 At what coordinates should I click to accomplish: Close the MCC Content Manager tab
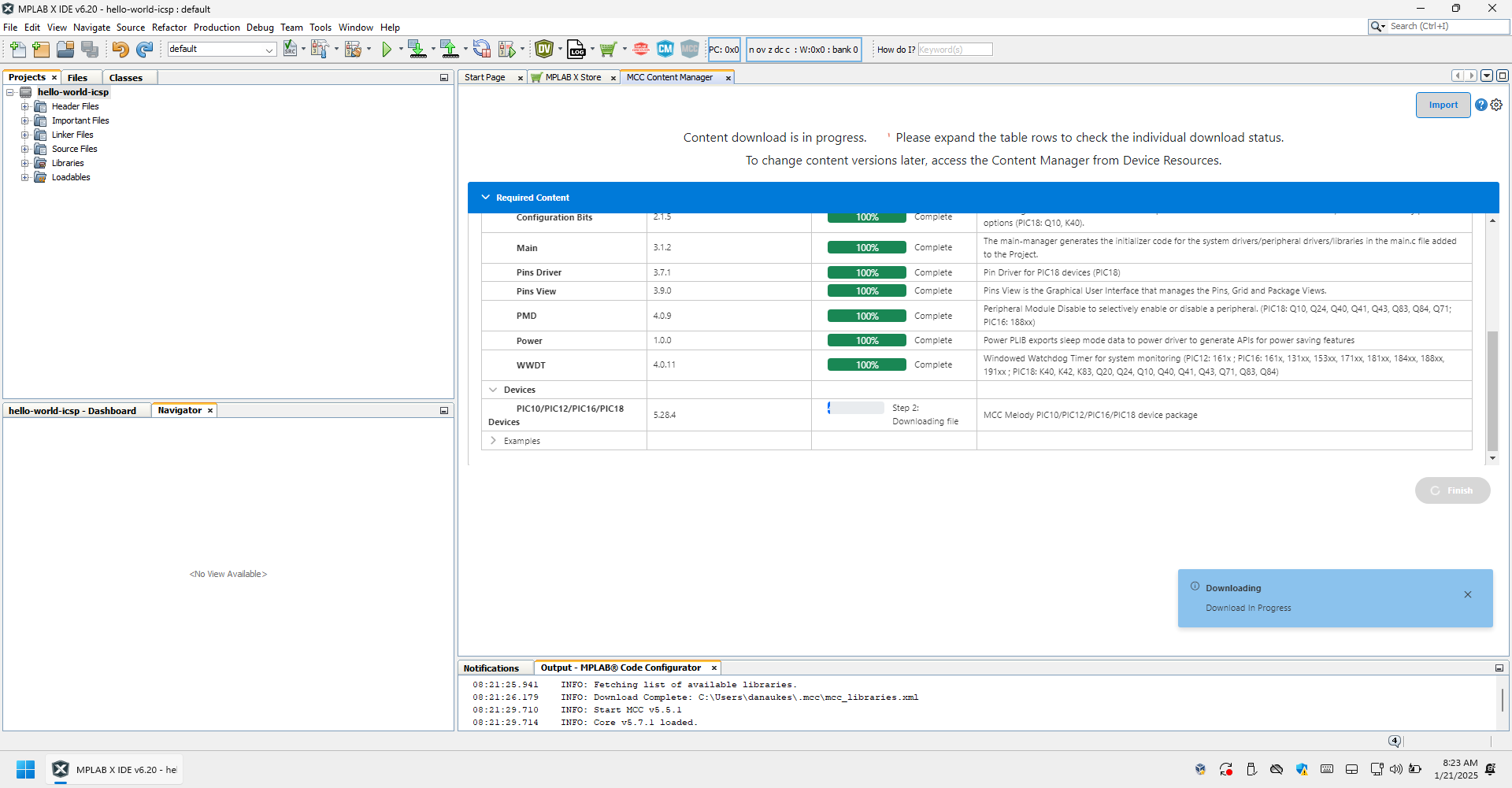coord(728,78)
